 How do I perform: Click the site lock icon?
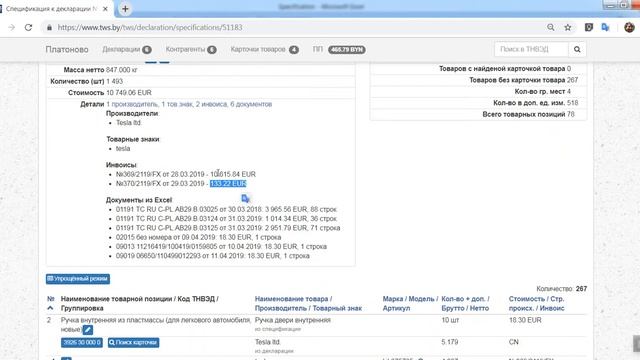point(49,27)
